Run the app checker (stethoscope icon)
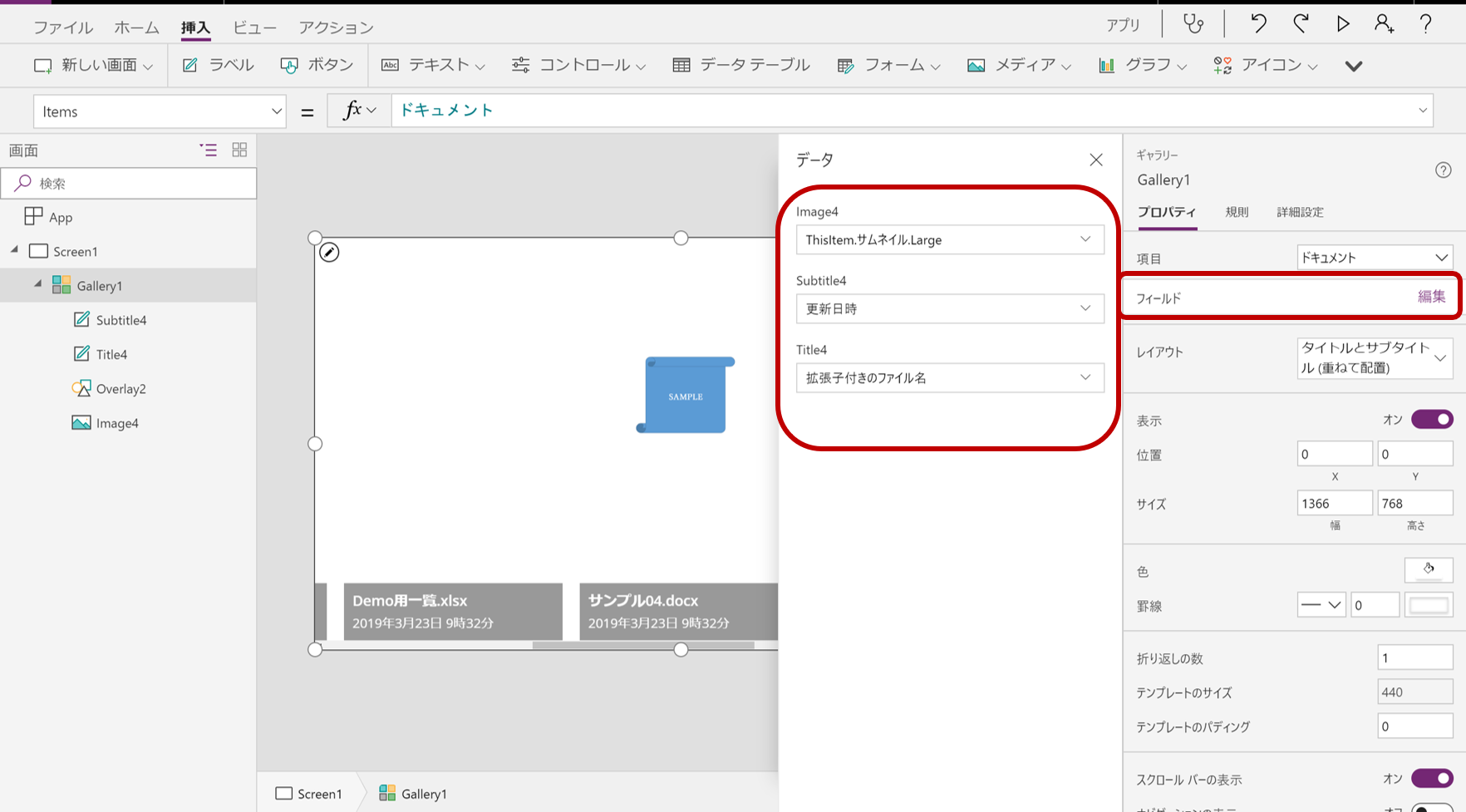Viewport: 1466px width, 812px height. (x=1193, y=24)
